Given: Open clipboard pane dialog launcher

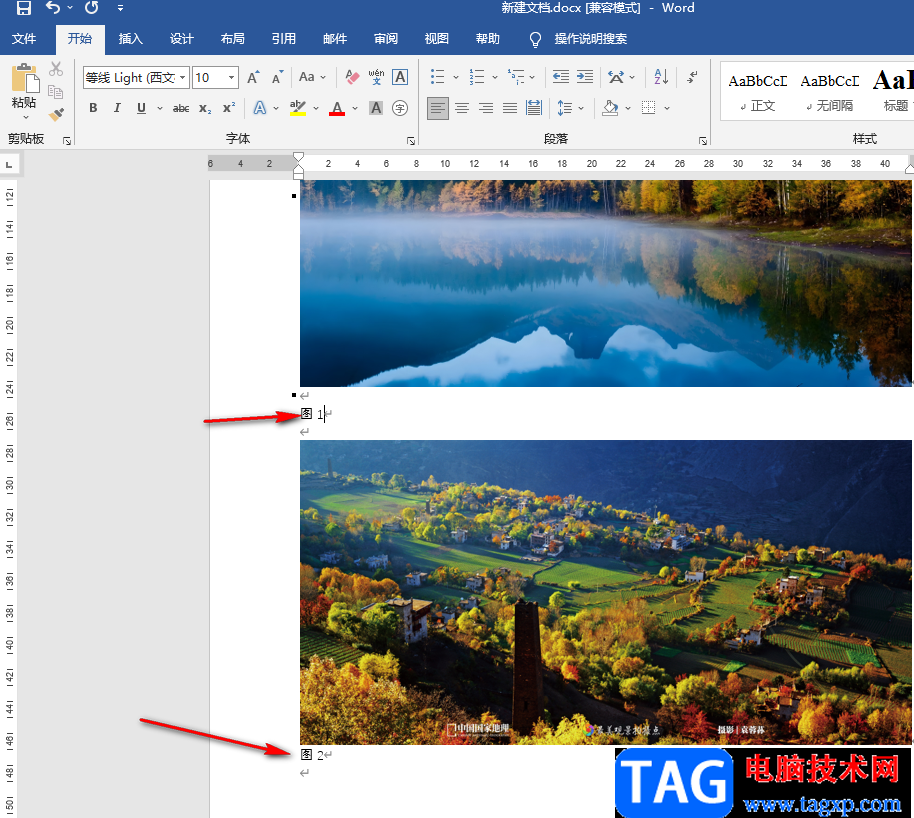Looking at the screenshot, I should (x=67, y=141).
